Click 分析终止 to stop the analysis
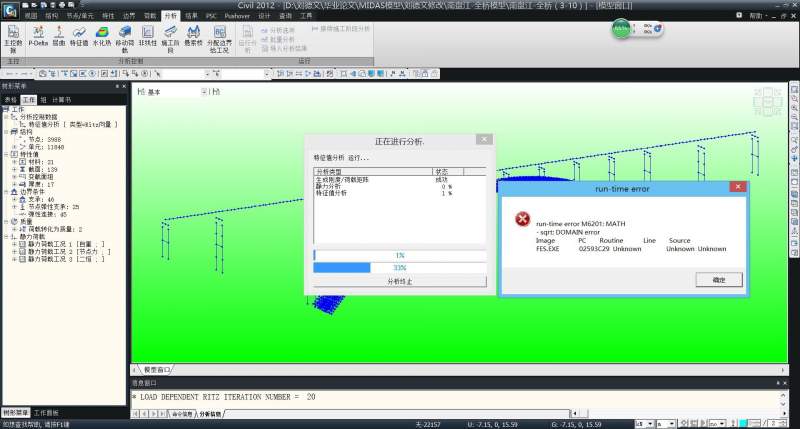Viewport: 800px width, 429px height. (x=399, y=282)
